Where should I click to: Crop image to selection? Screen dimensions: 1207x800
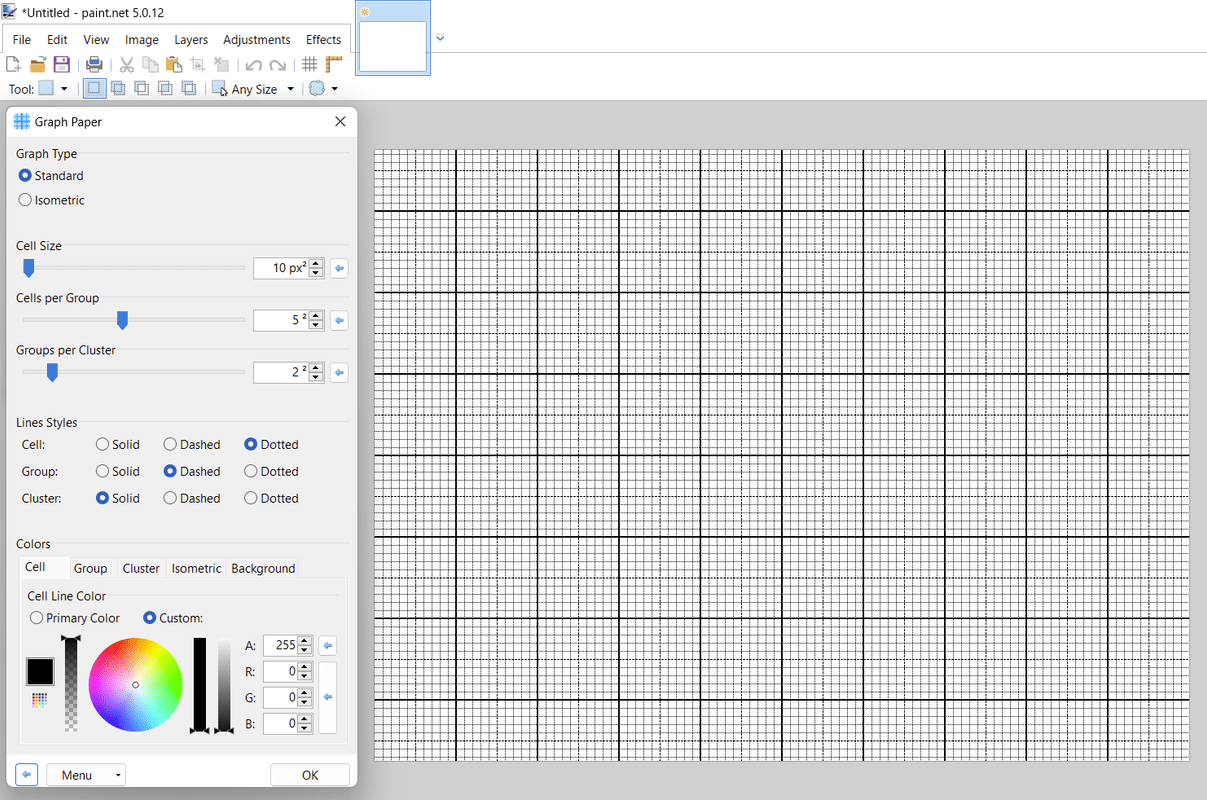point(198,63)
